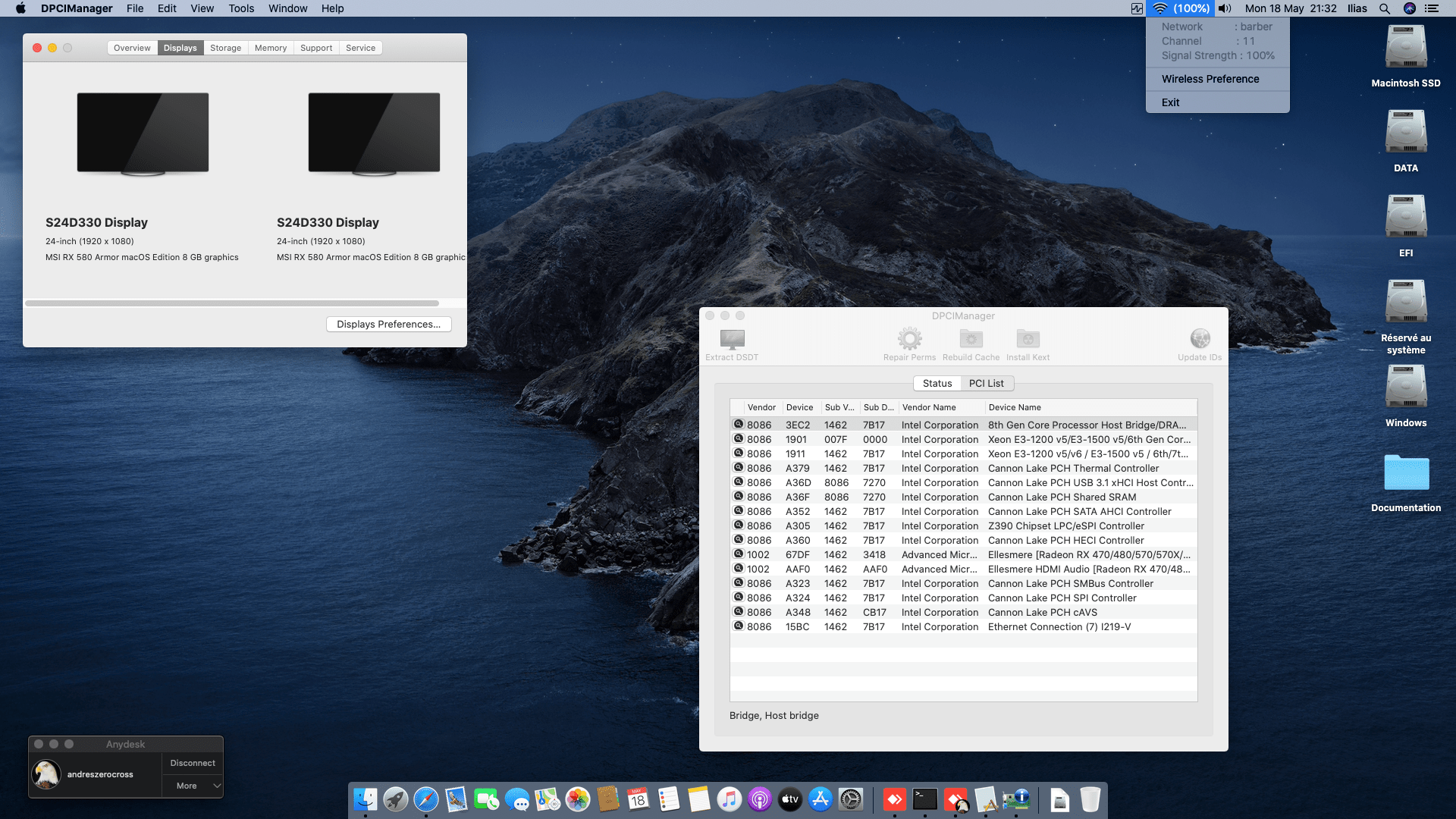The width and height of the screenshot is (1456, 819).
Task: Click the Update IDs globe icon
Action: [1200, 338]
